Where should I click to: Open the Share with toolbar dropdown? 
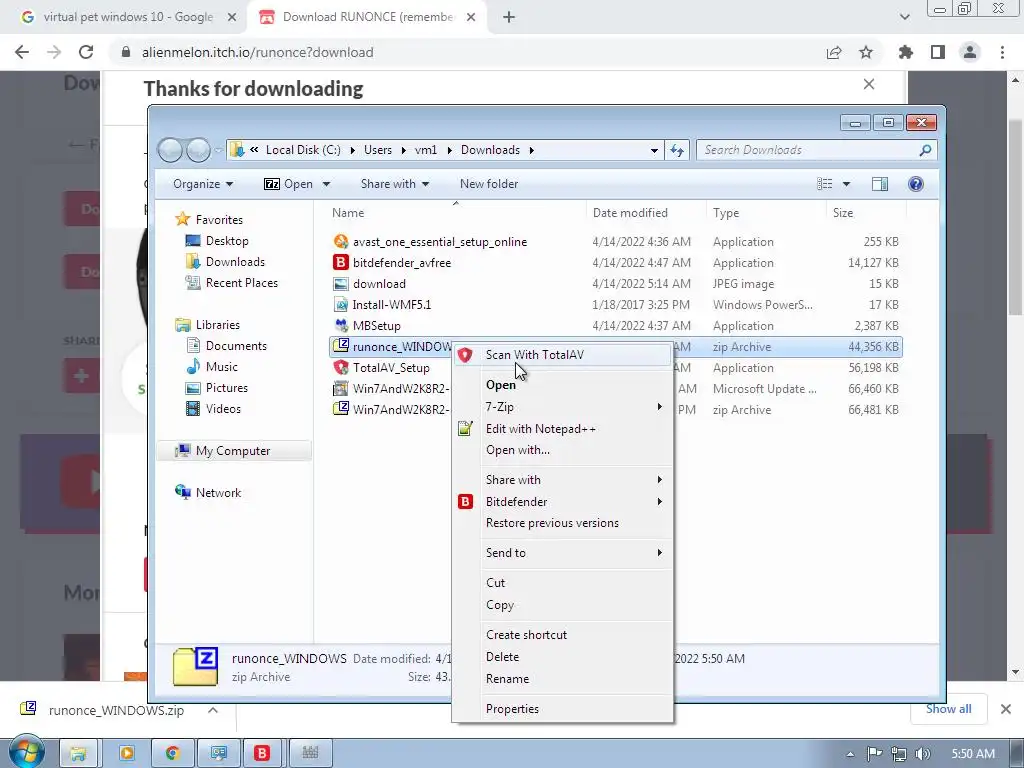394,184
